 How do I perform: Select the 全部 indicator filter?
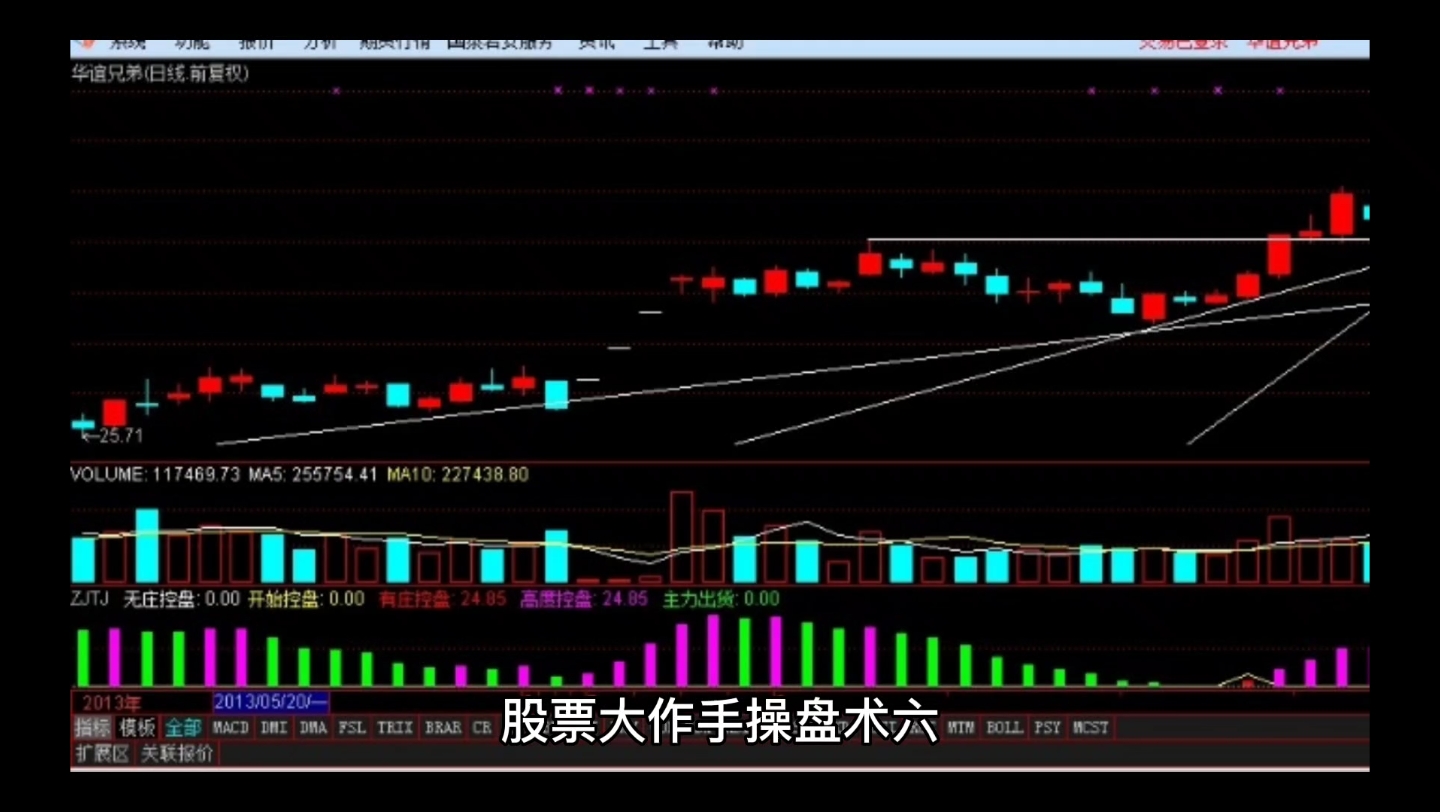coord(183,728)
